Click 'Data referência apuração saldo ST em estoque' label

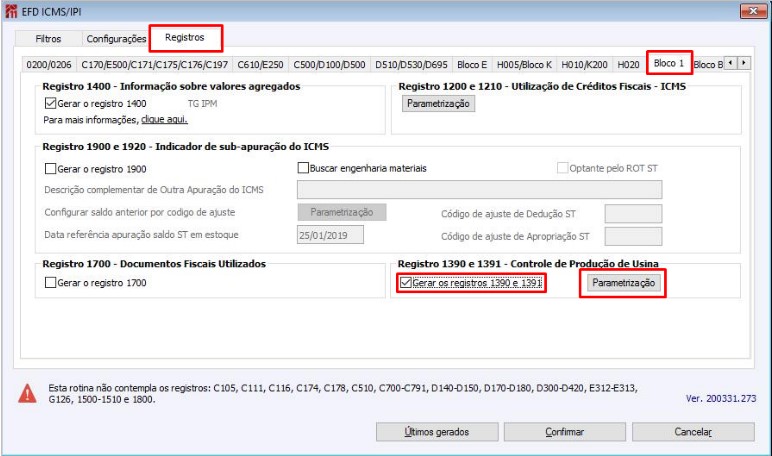[x=141, y=235]
